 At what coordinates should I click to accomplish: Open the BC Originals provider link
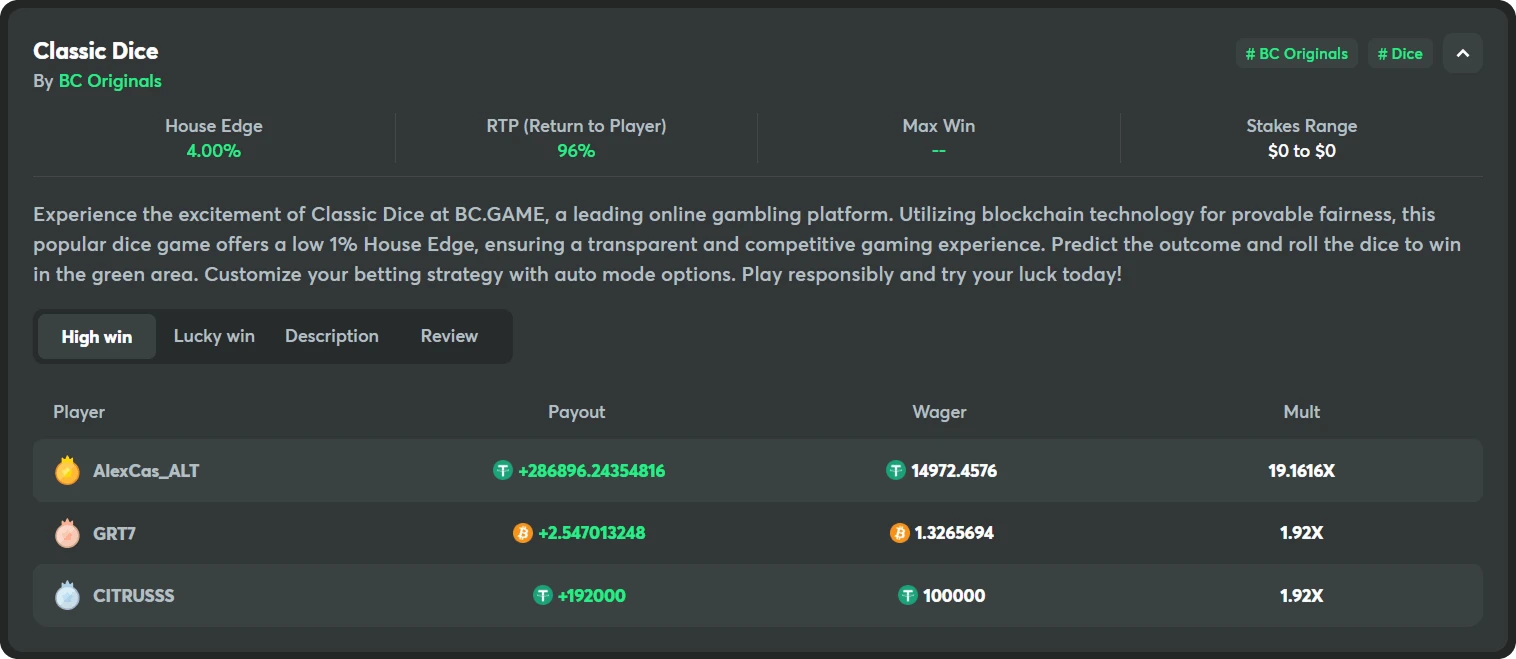110,81
